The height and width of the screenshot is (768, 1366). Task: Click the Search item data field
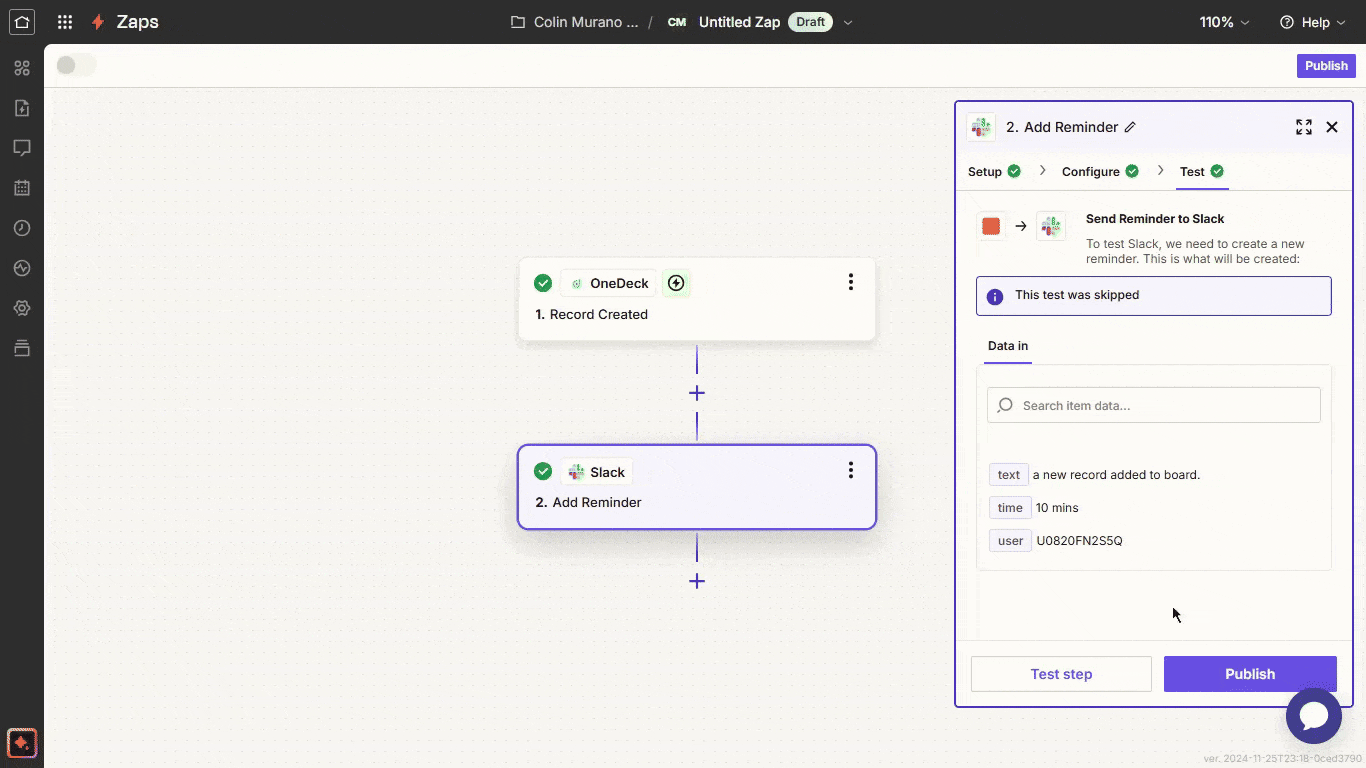[1154, 405]
